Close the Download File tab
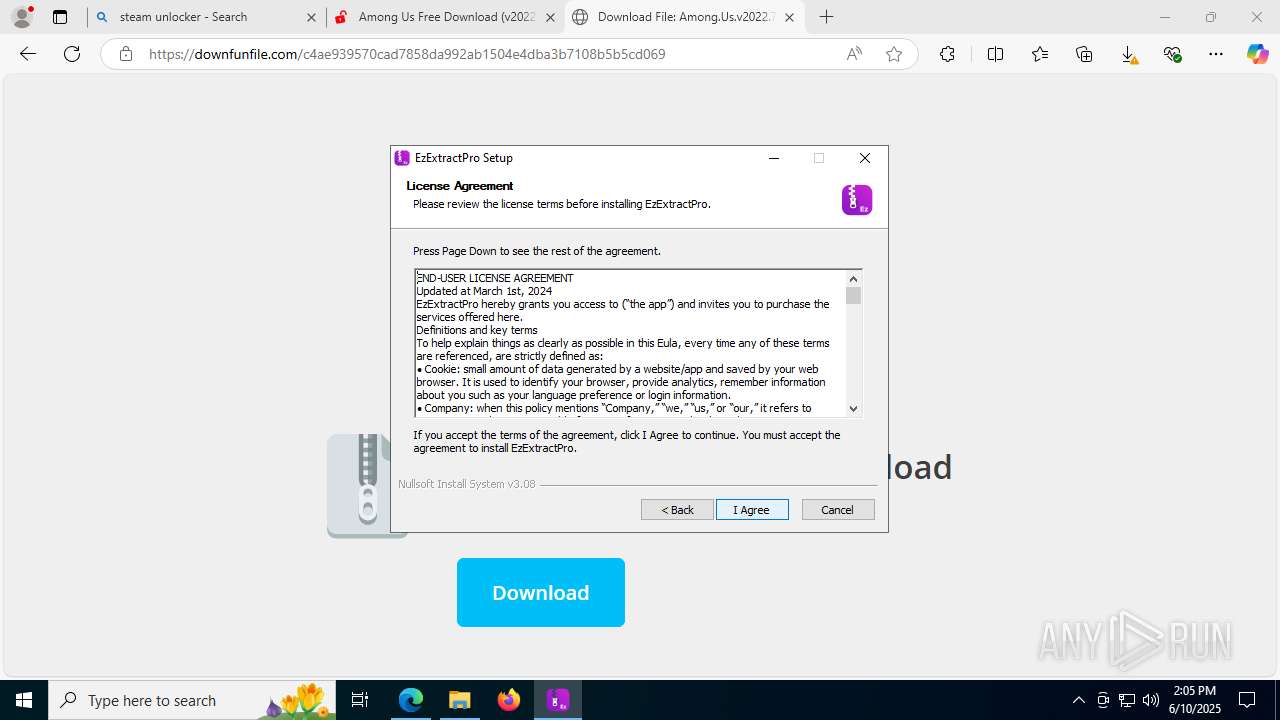This screenshot has width=1280, height=720. tap(789, 17)
